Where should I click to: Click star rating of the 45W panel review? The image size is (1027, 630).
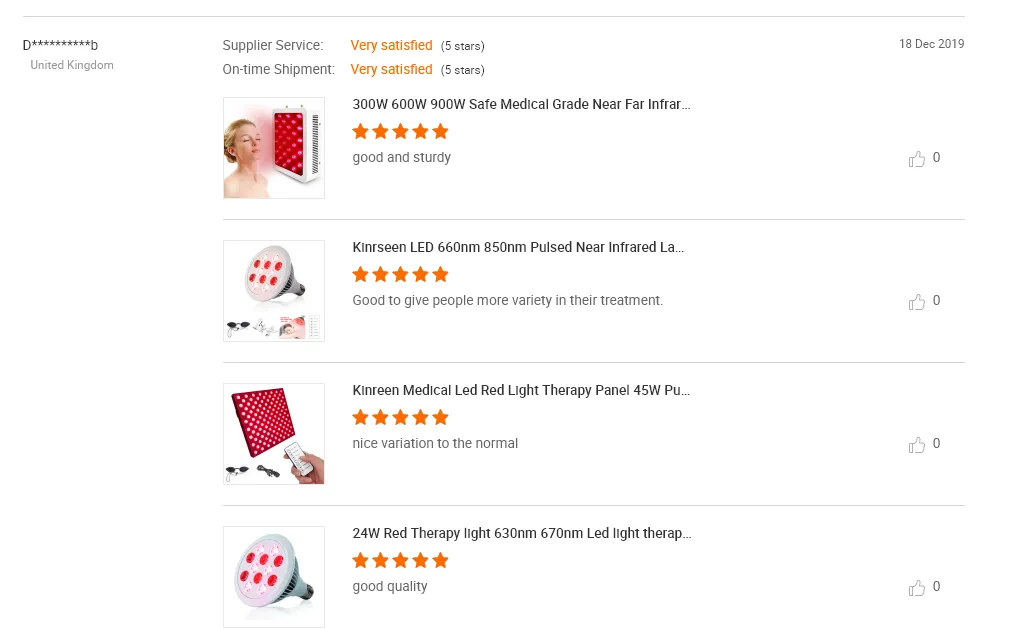(400, 417)
